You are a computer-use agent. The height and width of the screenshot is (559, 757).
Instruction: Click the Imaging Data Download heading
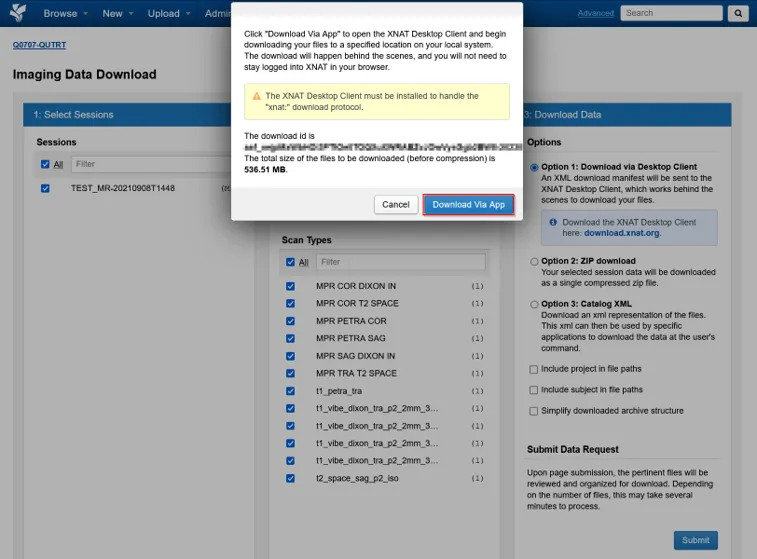tap(84, 74)
